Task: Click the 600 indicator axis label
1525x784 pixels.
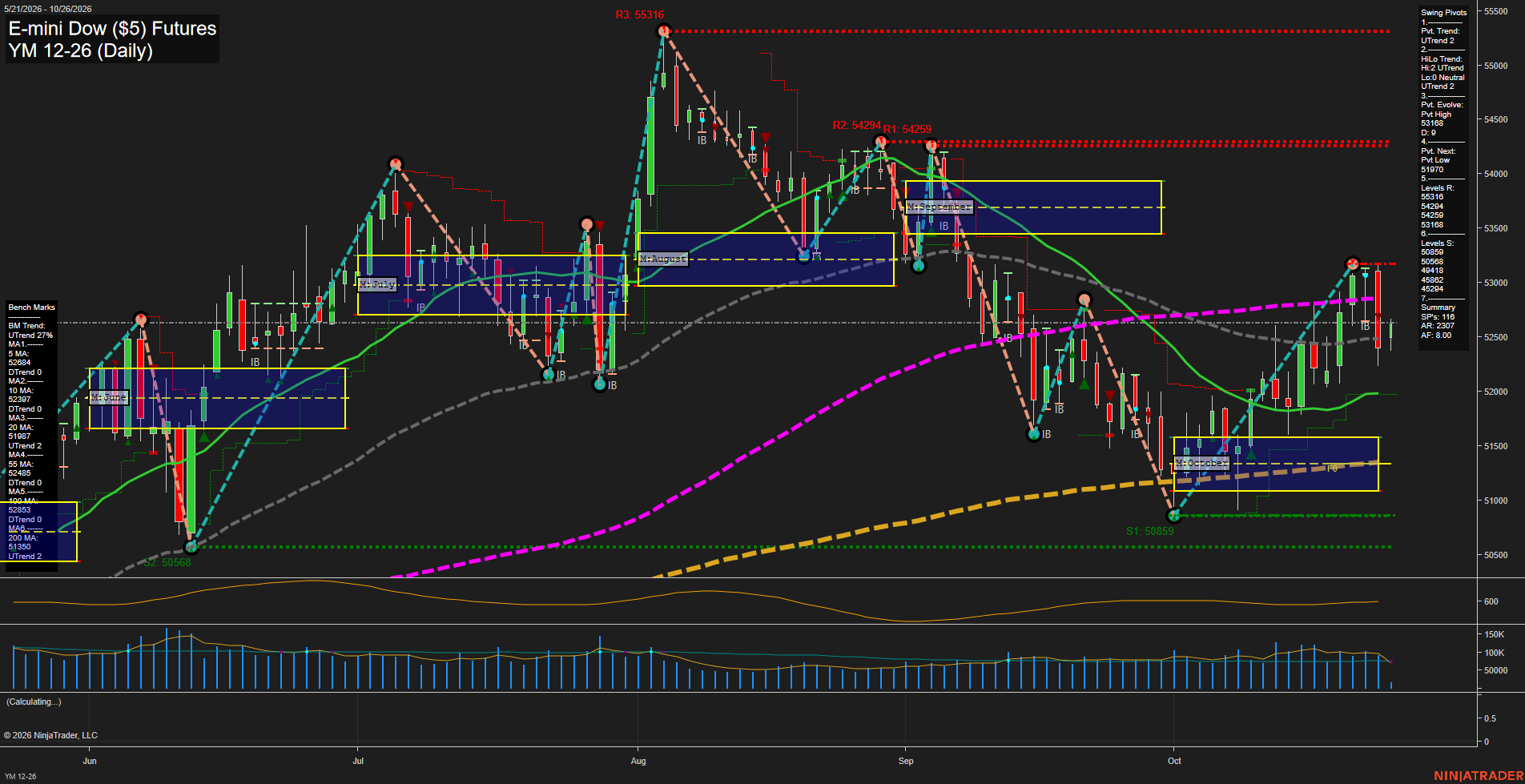Action: [x=1491, y=601]
